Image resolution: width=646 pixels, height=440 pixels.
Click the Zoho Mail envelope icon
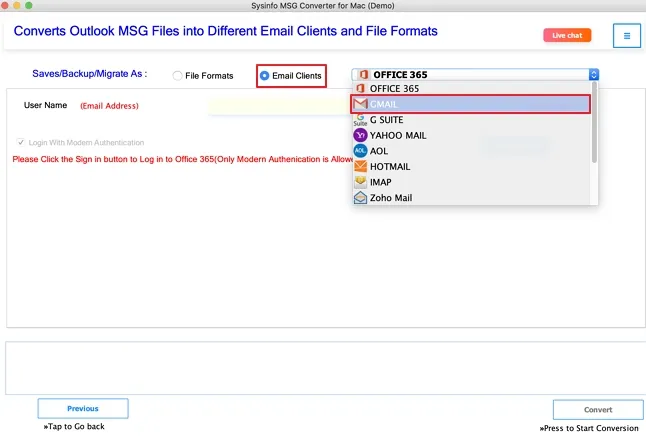[x=360, y=198]
